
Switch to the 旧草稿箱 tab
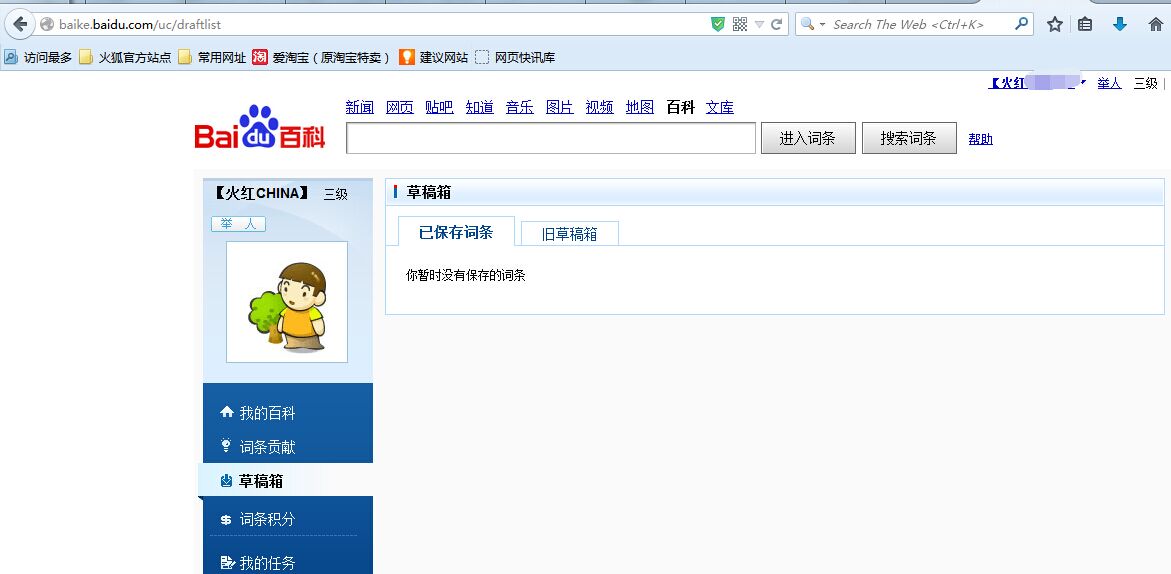pyautogui.click(x=569, y=234)
